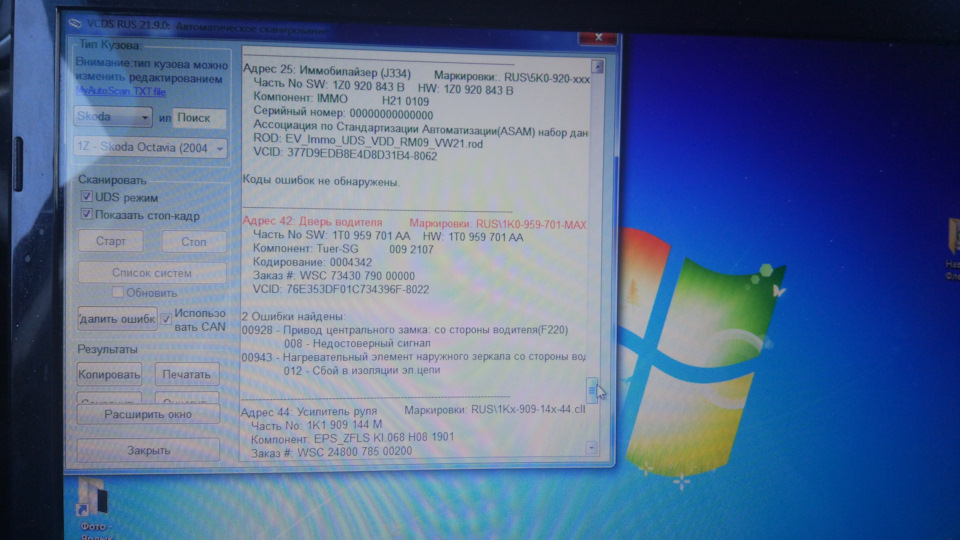960x540 pixels.
Task: Click the results scrollbar thumb
Action: click(x=592, y=391)
